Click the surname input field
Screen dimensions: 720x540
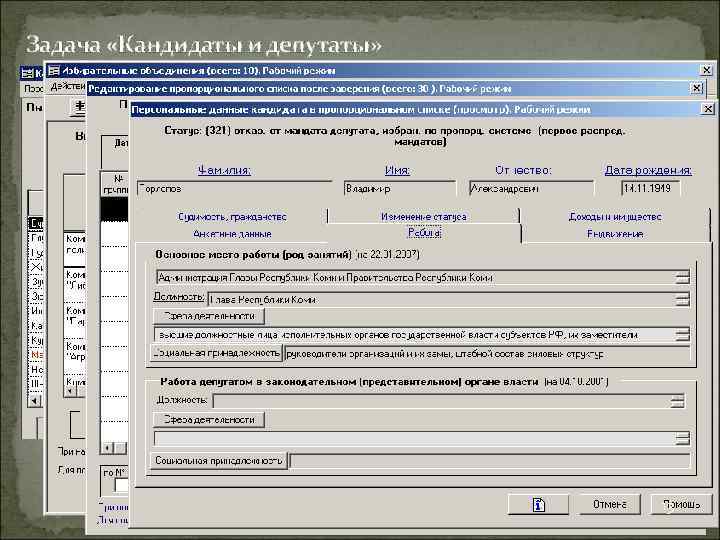point(234,189)
